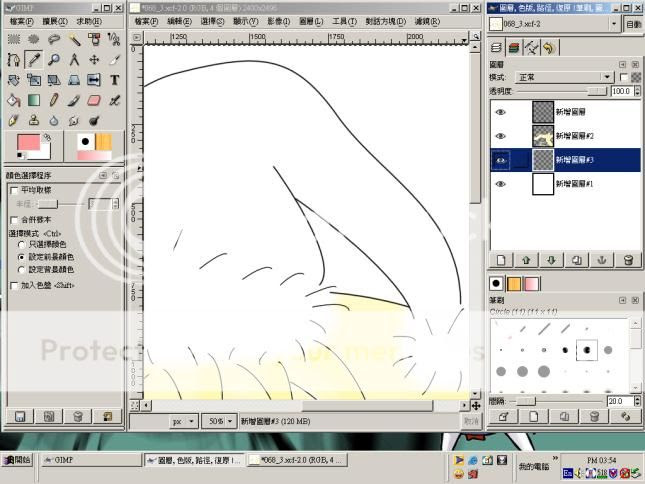Click the 自動 button

tap(633, 24)
